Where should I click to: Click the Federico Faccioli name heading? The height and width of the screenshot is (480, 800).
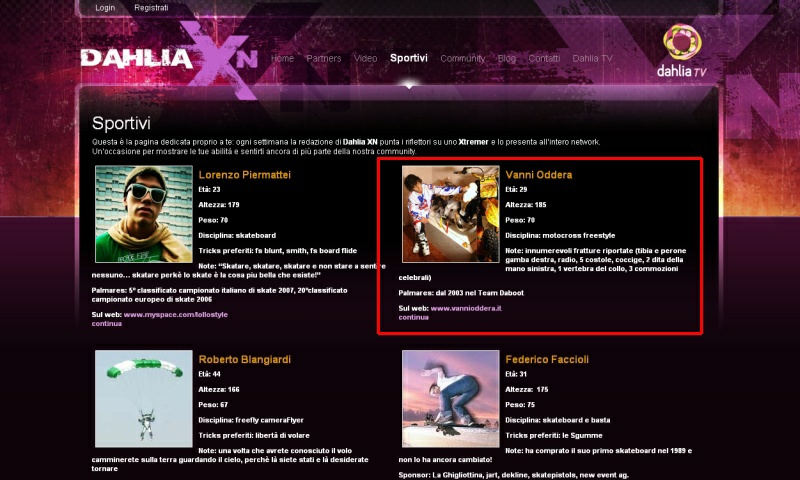(547, 359)
